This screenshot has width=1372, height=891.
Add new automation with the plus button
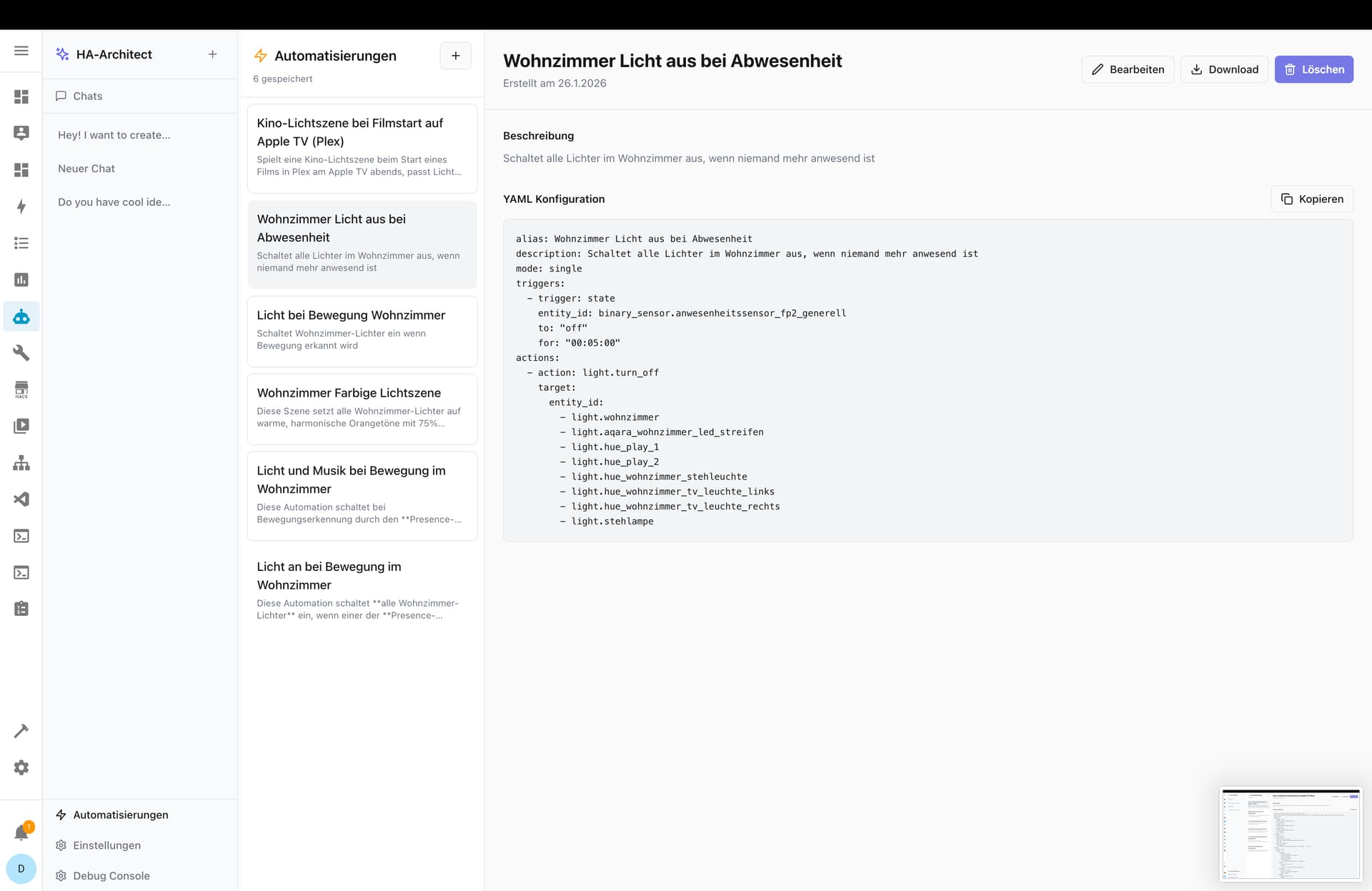pos(455,56)
